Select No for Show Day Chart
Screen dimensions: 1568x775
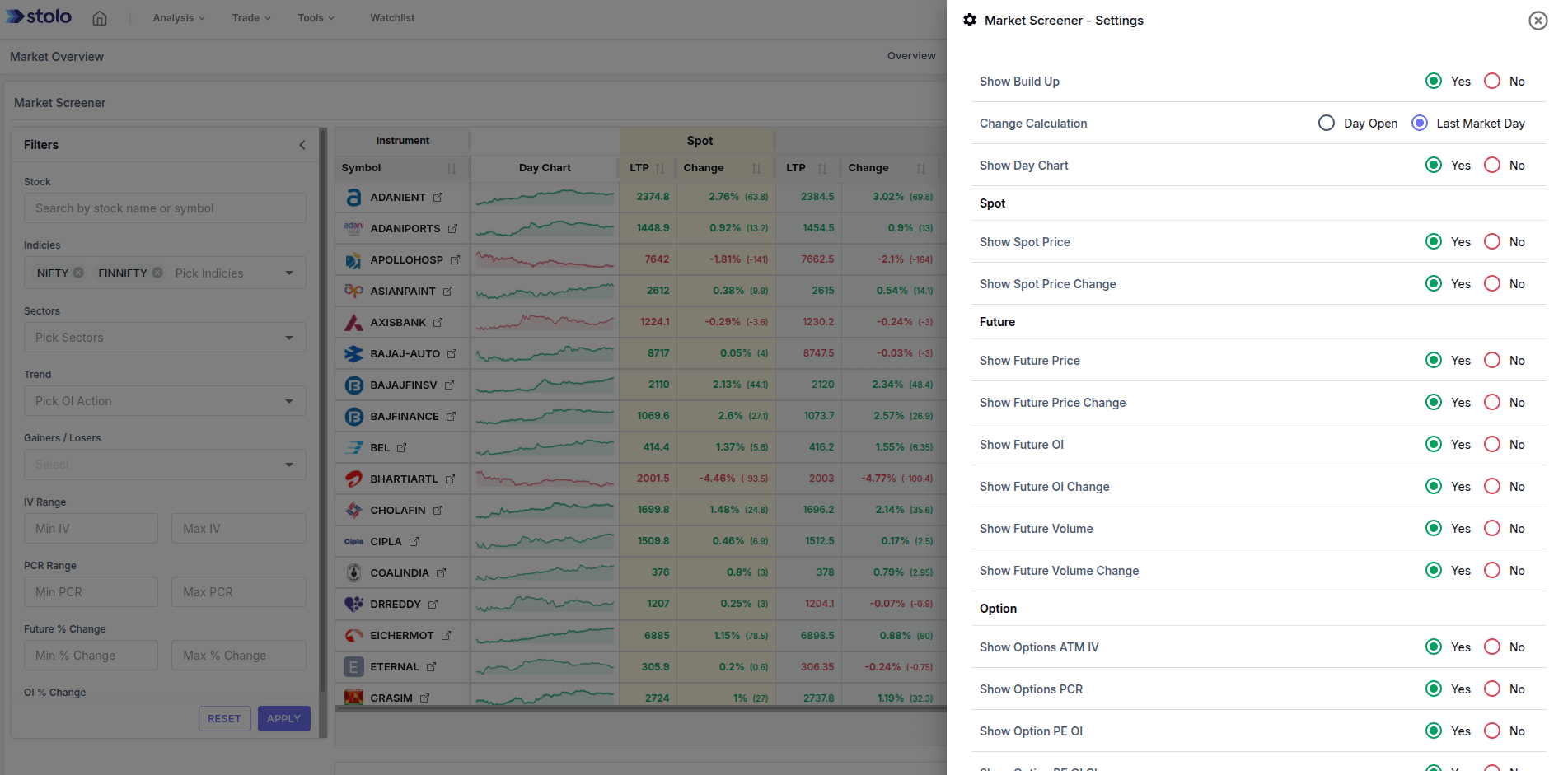1491,165
